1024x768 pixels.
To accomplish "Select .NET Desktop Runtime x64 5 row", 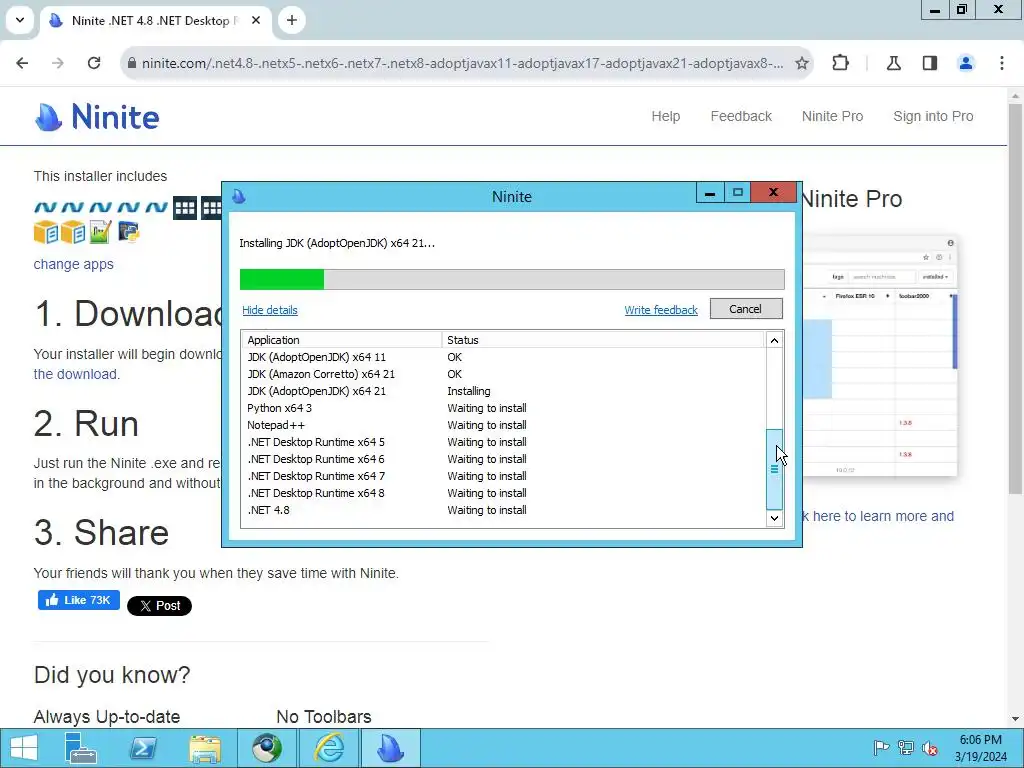I will point(504,442).
